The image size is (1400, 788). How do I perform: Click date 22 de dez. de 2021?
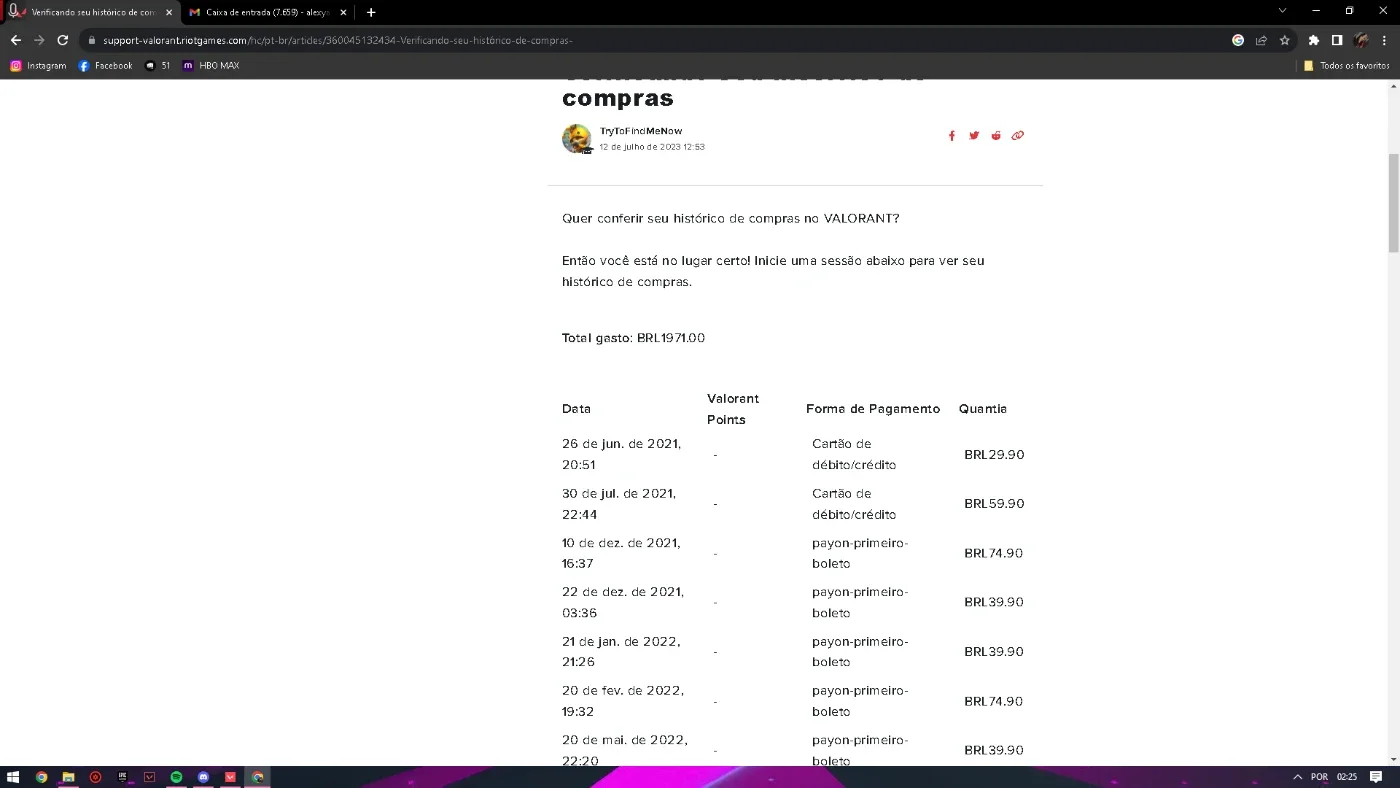click(x=623, y=602)
